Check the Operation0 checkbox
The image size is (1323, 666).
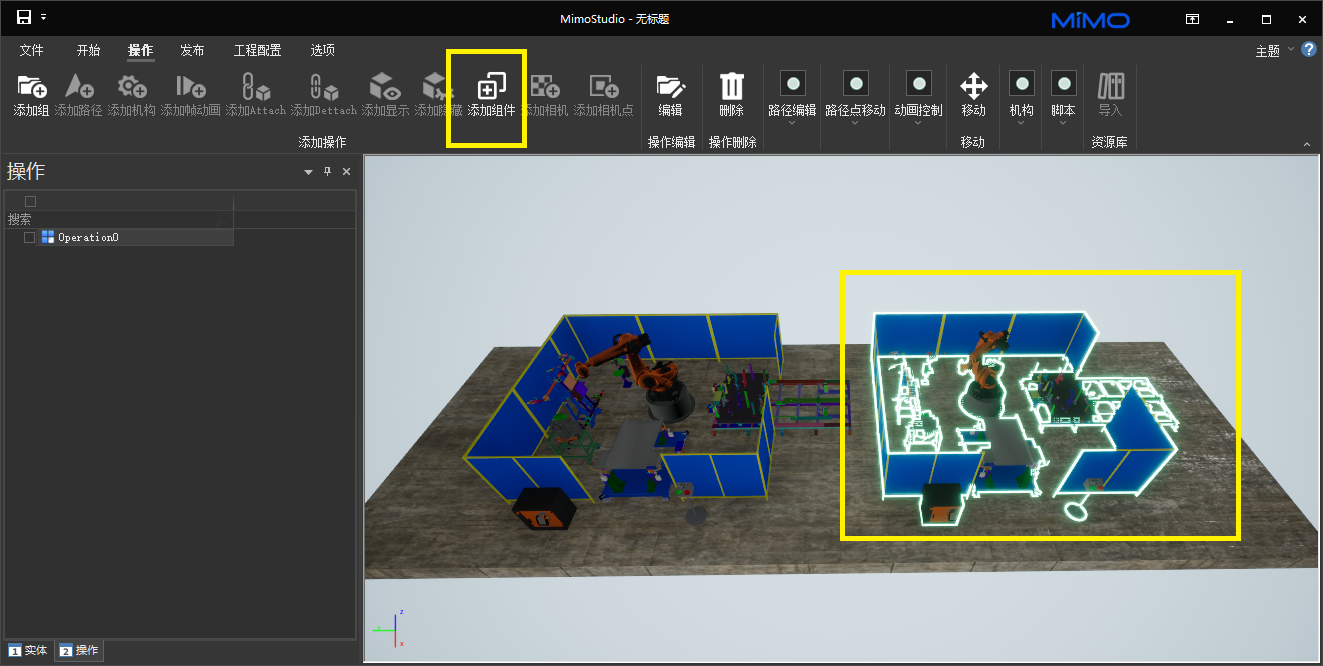[30, 237]
